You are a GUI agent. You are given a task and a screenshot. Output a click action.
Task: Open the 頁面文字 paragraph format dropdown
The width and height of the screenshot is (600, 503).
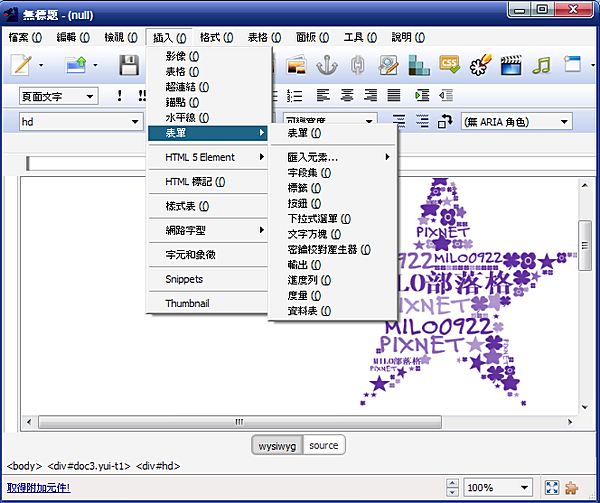point(59,96)
